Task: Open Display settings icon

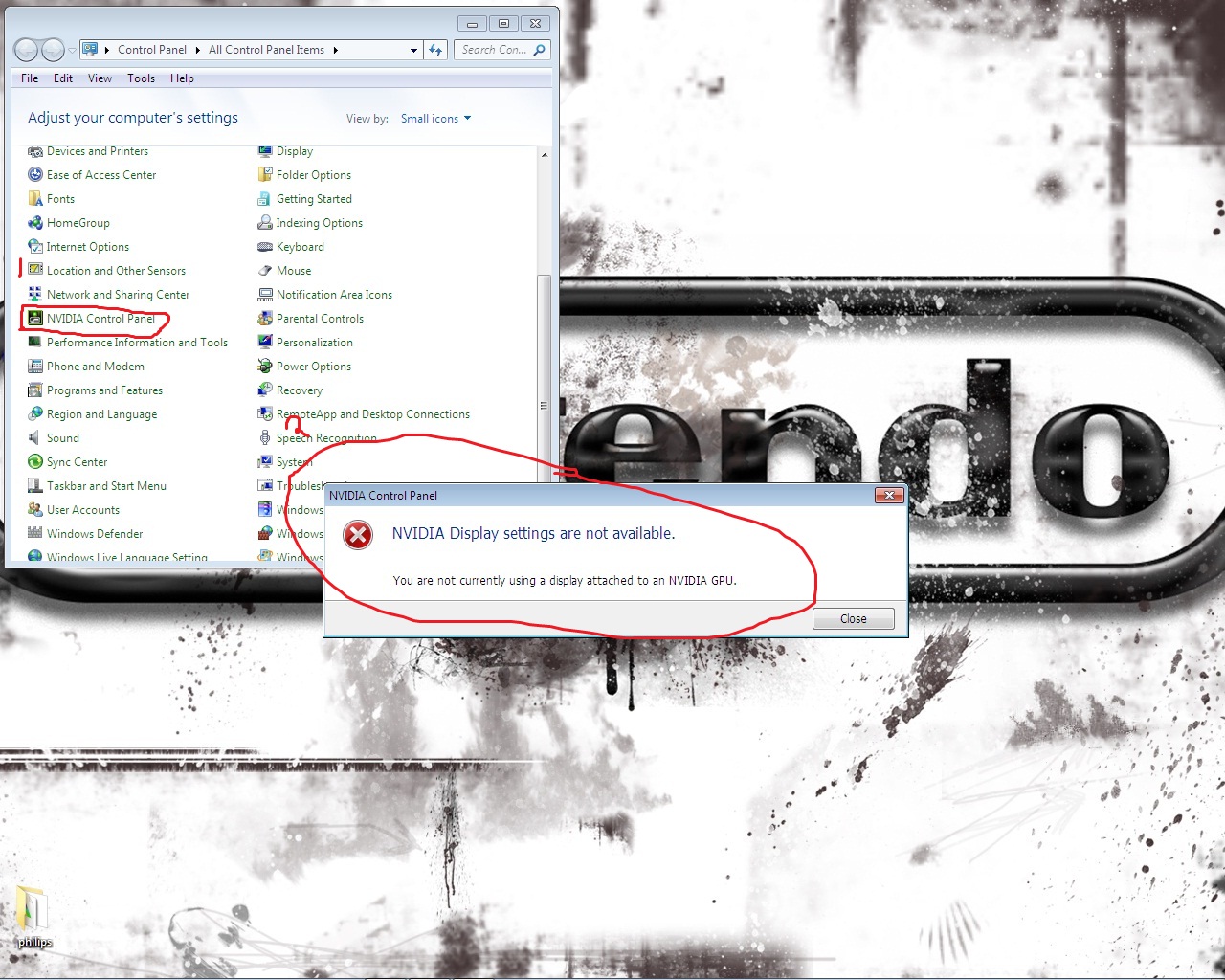Action: tap(265, 151)
